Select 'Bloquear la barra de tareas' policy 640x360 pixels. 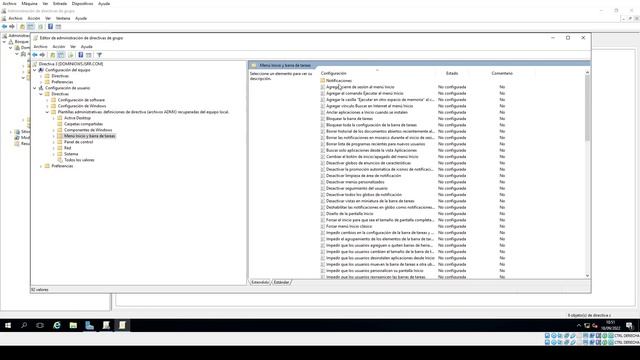[349, 118]
